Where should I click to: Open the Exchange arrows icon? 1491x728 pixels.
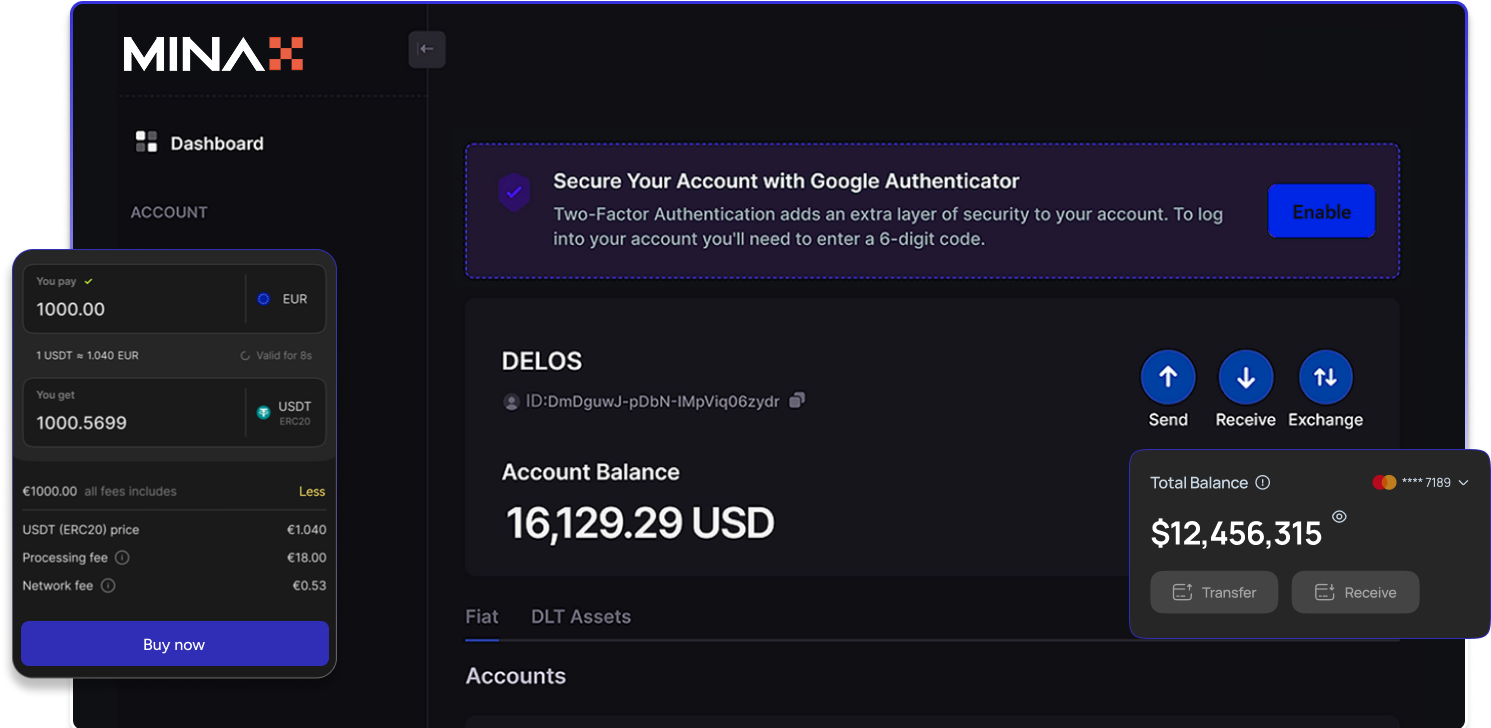(x=1325, y=377)
